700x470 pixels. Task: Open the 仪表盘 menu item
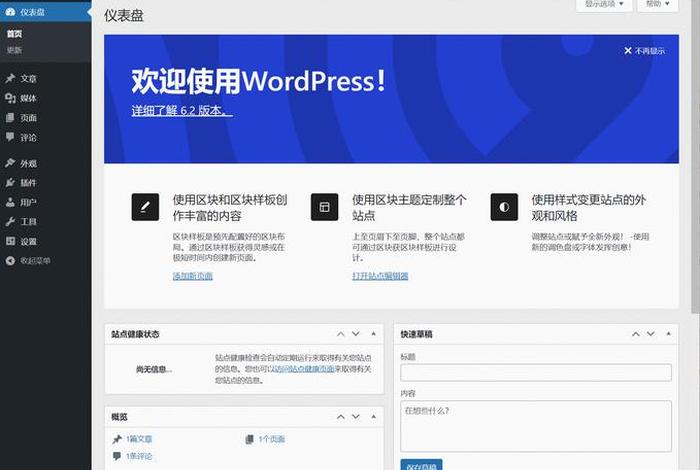pos(46,12)
